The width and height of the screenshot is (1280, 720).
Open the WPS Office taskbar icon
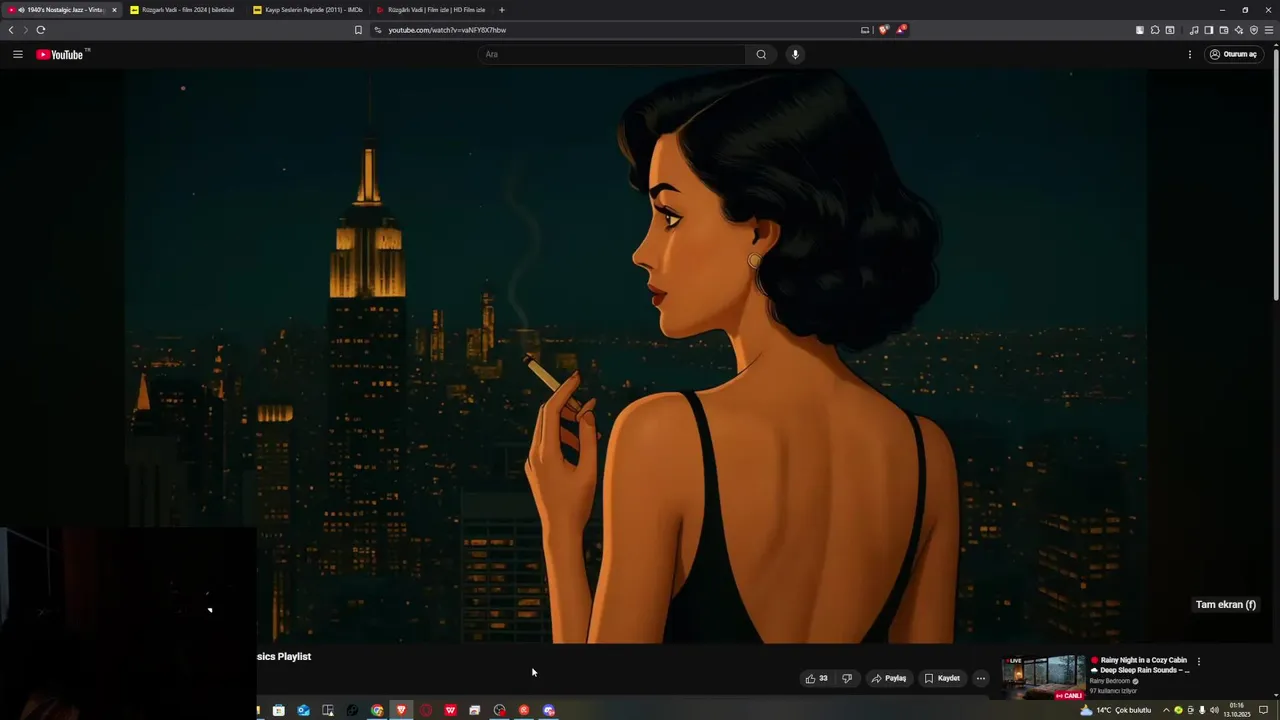click(x=450, y=710)
